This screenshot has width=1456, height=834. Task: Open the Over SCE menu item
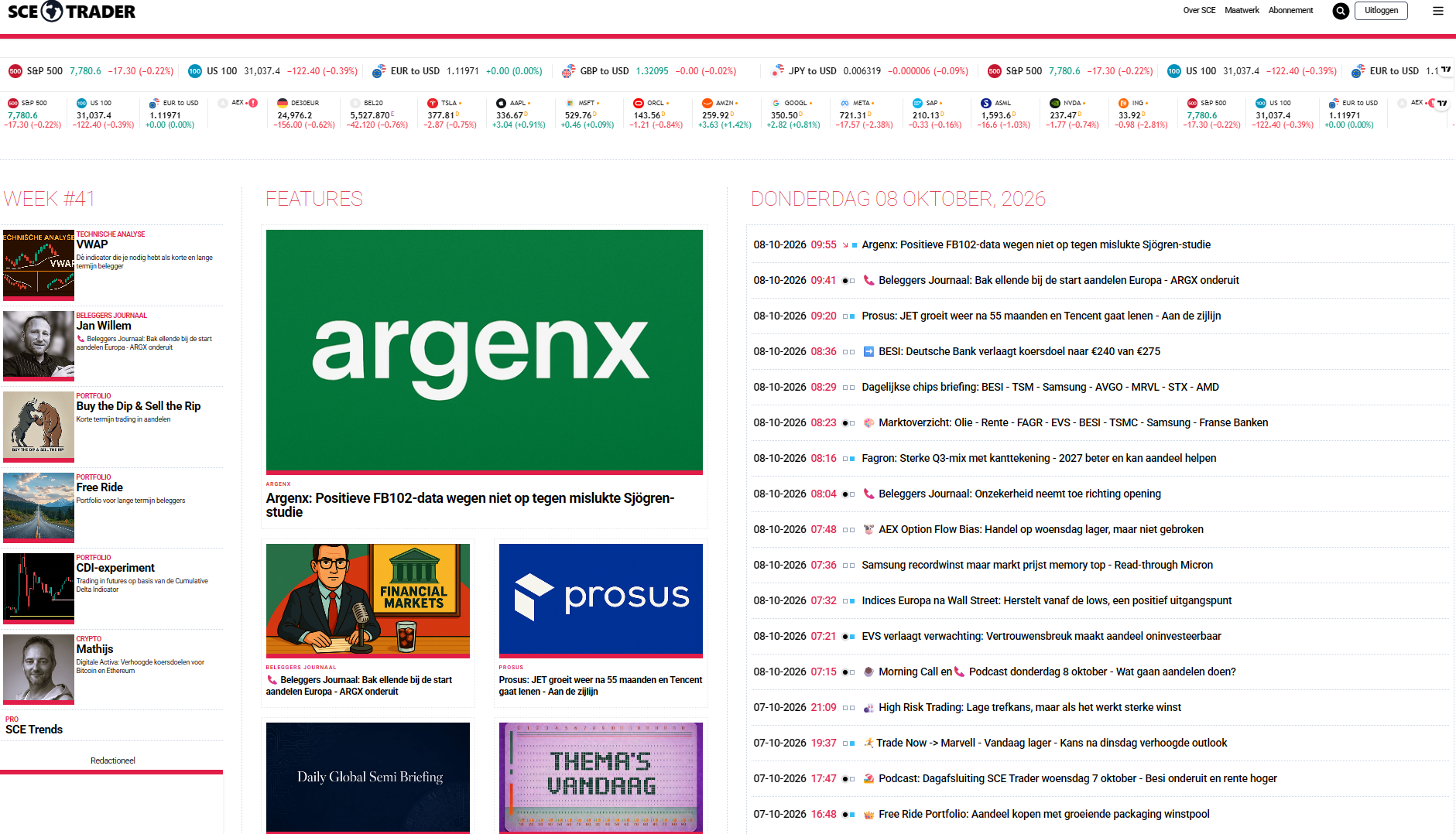click(1199, 11)
